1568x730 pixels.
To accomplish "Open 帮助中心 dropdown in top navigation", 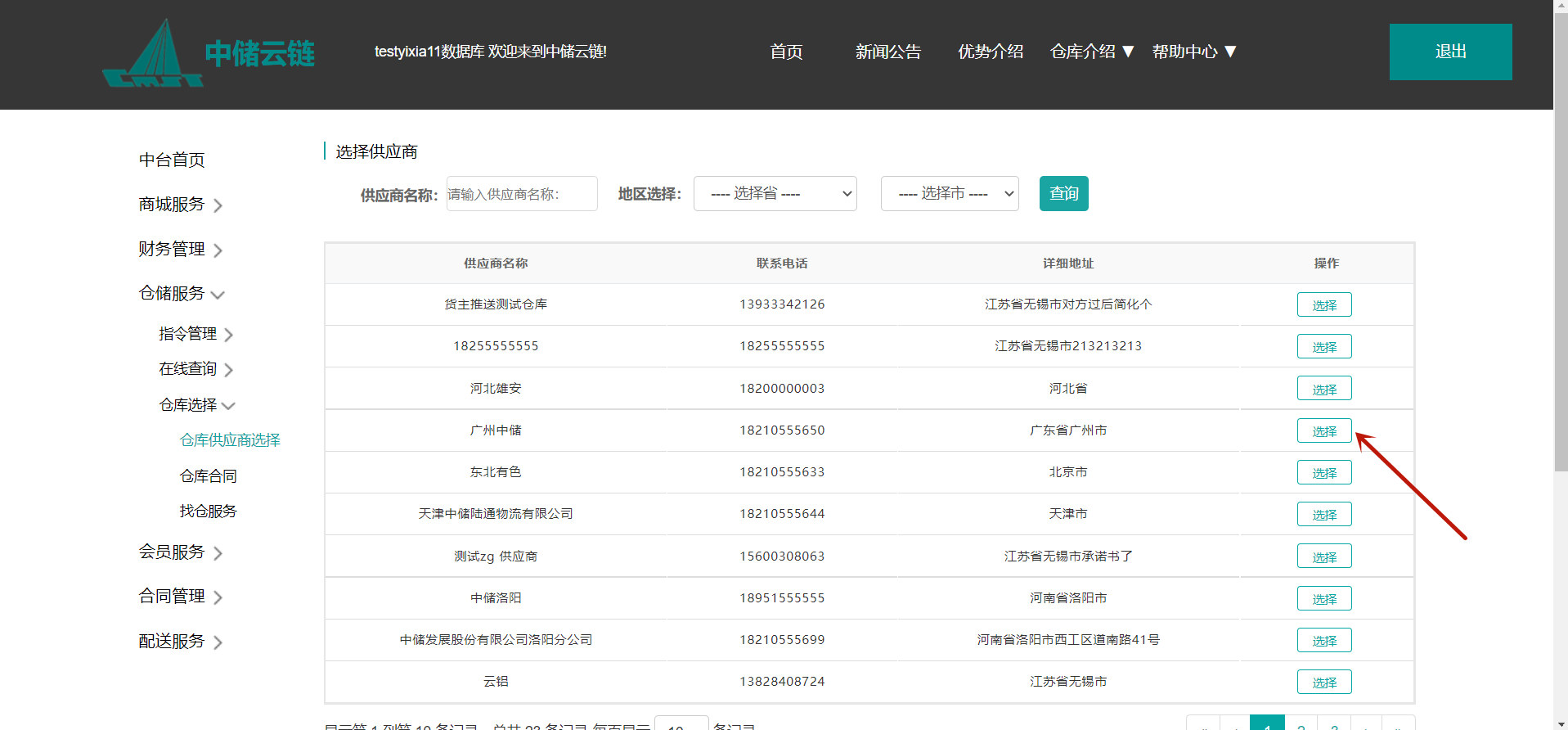I will pyautogui.click(x=1193, y=52).
